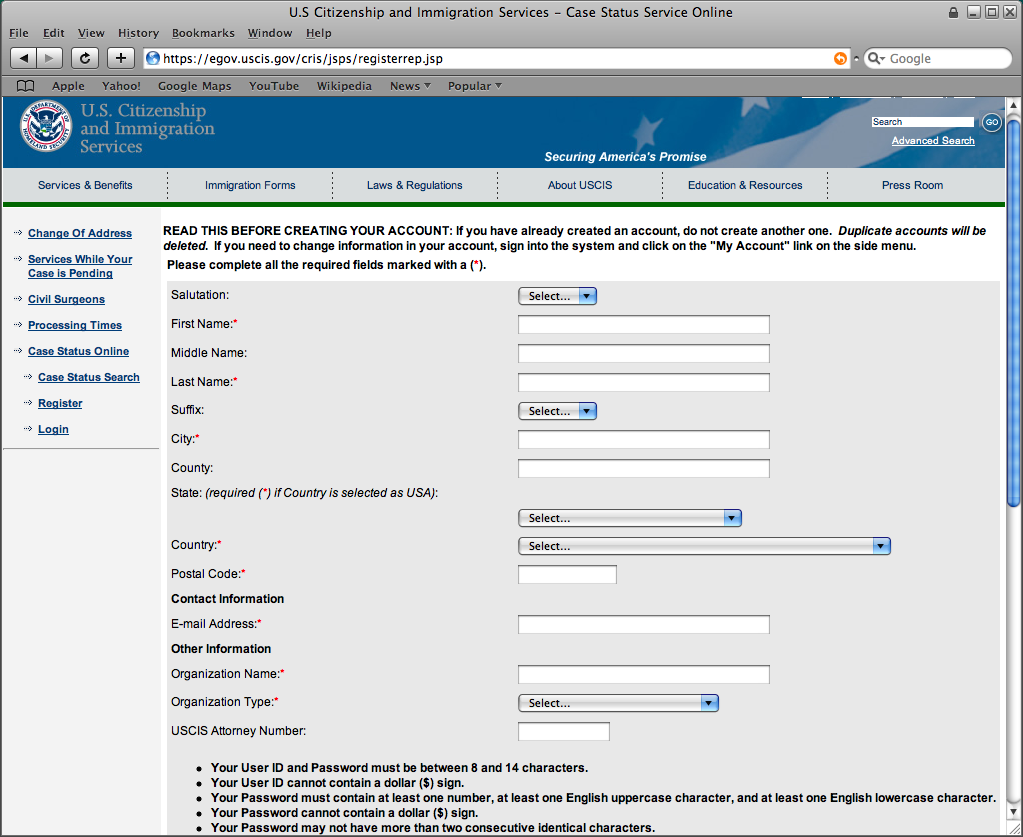Open the State select dropdown
Viewport: 1023px width, 837px height.
tap(629, 518)
